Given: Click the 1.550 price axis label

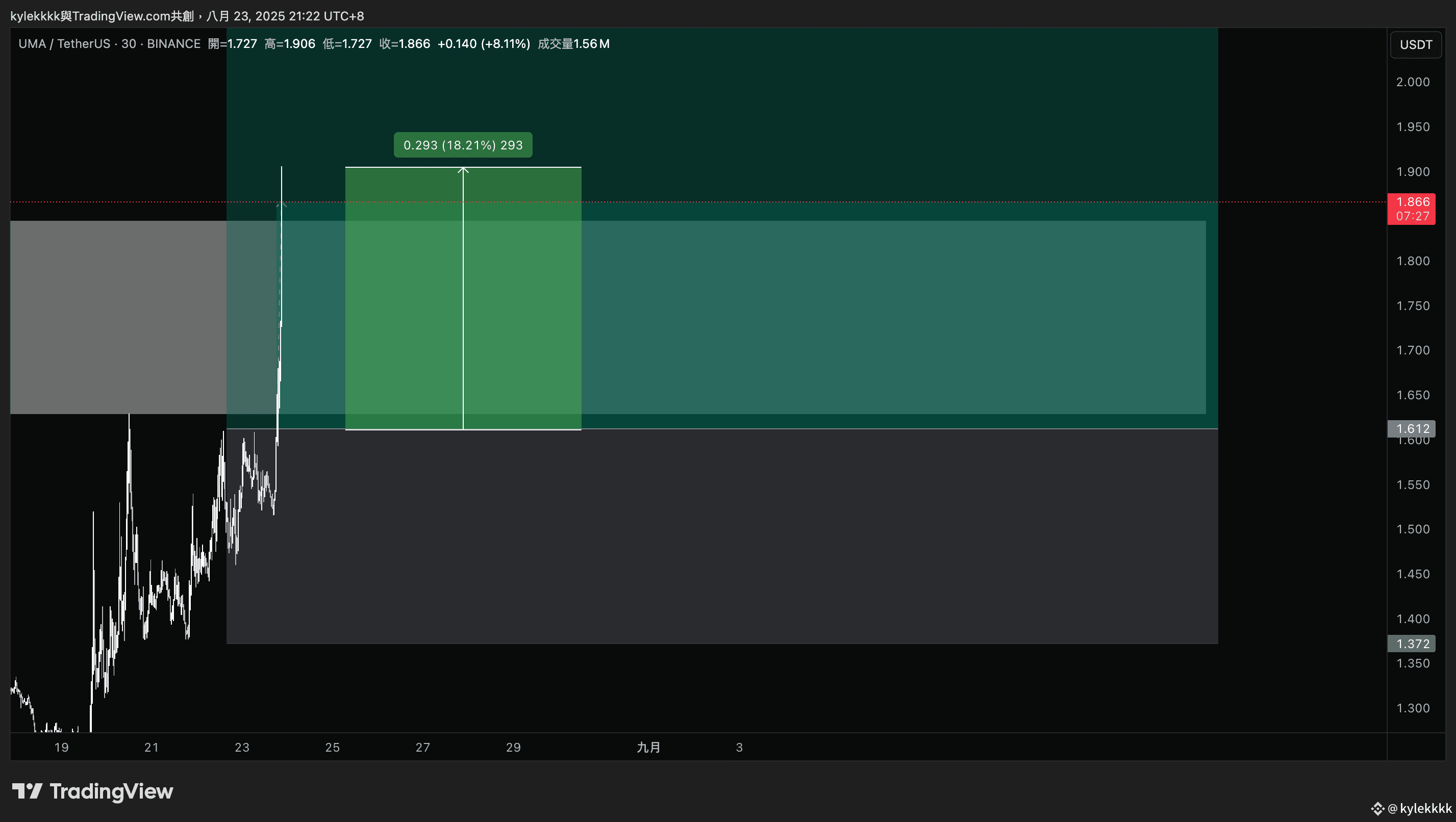Looking at the screenshot, I should 1413,485.
